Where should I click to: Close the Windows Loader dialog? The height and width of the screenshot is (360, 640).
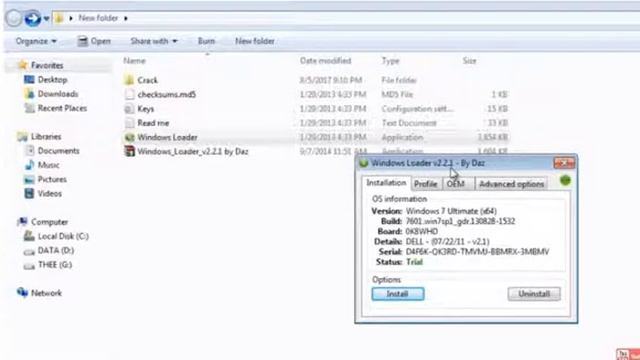coord(564,163)
